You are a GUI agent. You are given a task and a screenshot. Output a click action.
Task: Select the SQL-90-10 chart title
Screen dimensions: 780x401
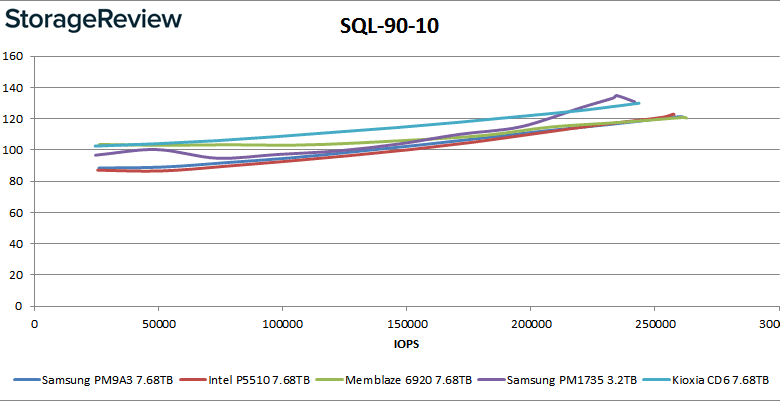[x=390, y=27]
